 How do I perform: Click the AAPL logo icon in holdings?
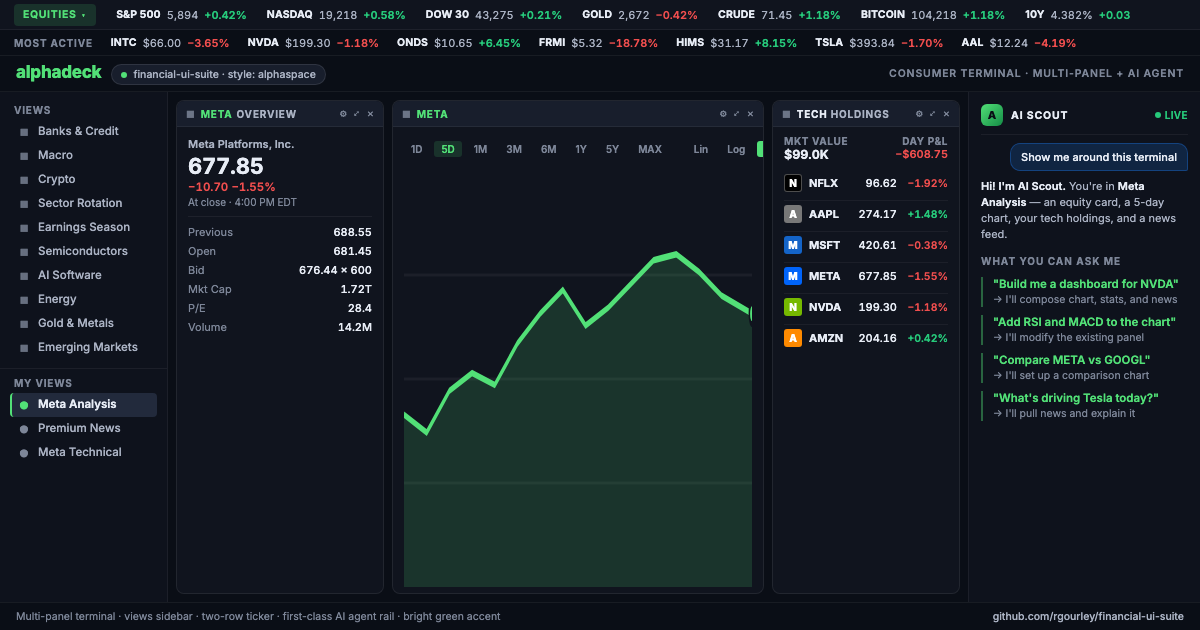pos(793,214)
